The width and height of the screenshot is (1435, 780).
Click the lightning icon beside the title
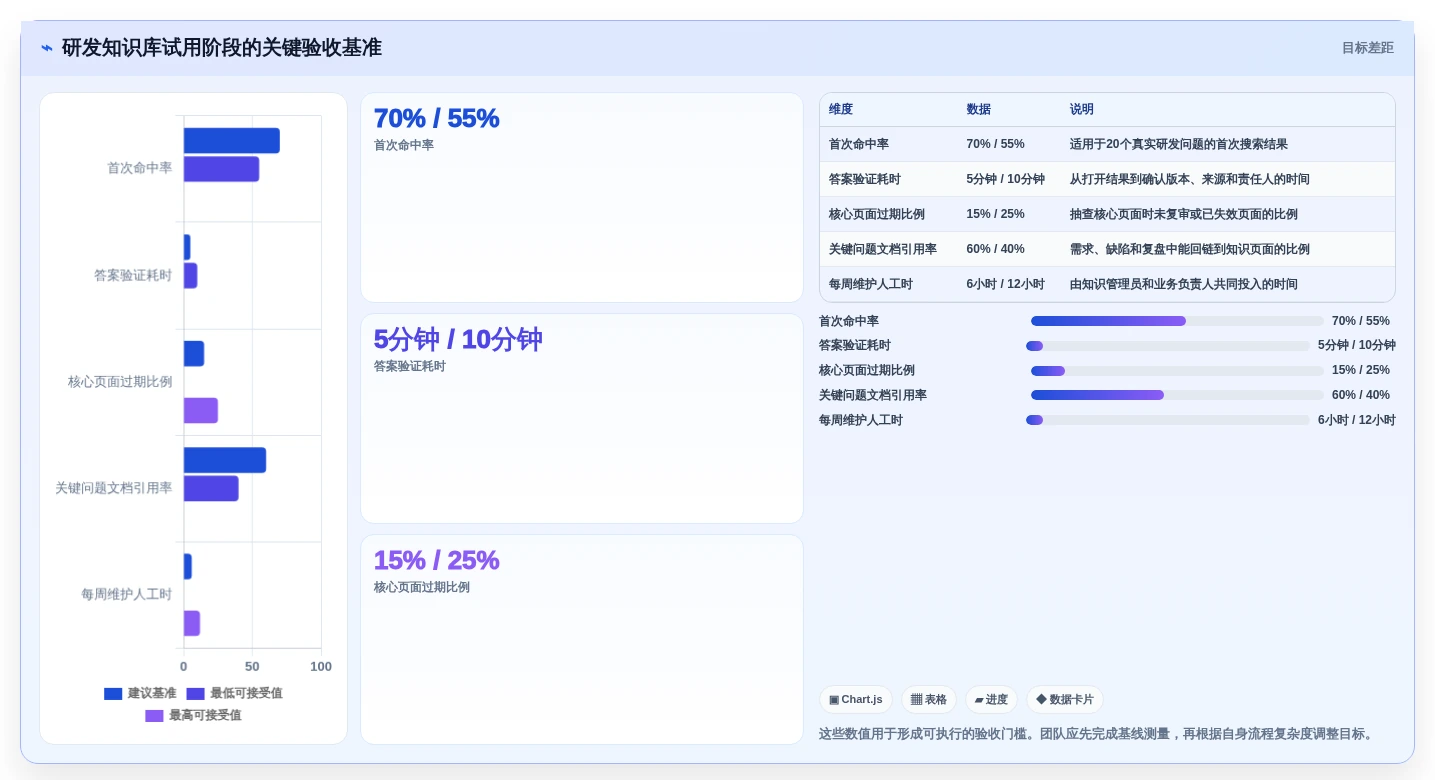click(47, 48)
